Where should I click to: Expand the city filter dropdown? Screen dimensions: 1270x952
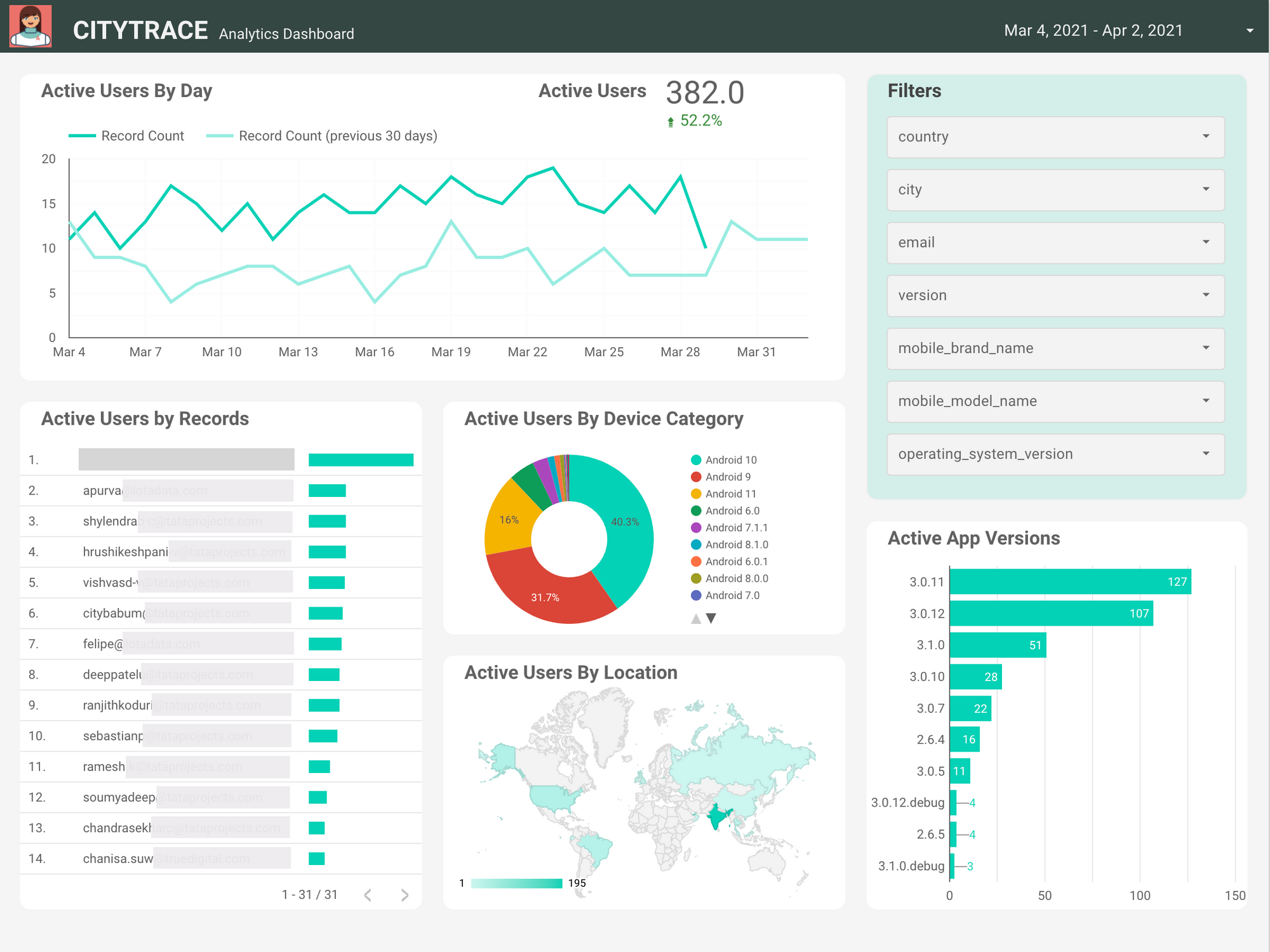pyautogui.click(x=1055, y=190)
